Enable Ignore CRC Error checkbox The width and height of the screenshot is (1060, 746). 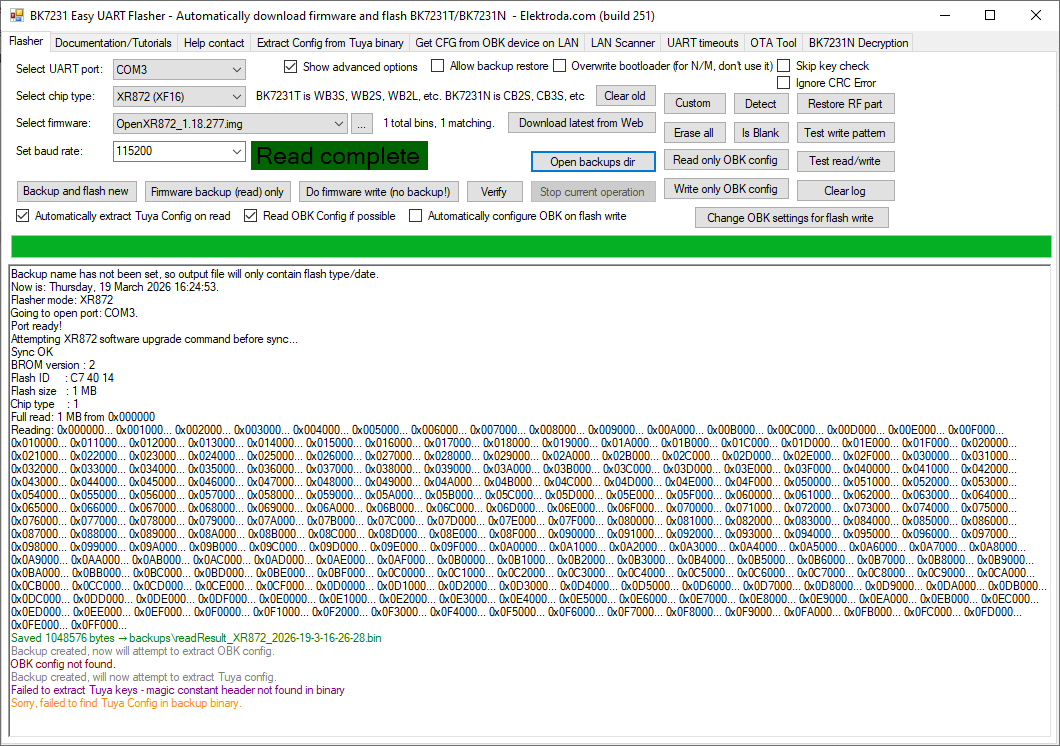pyautogui.click(x=784, y=82)
